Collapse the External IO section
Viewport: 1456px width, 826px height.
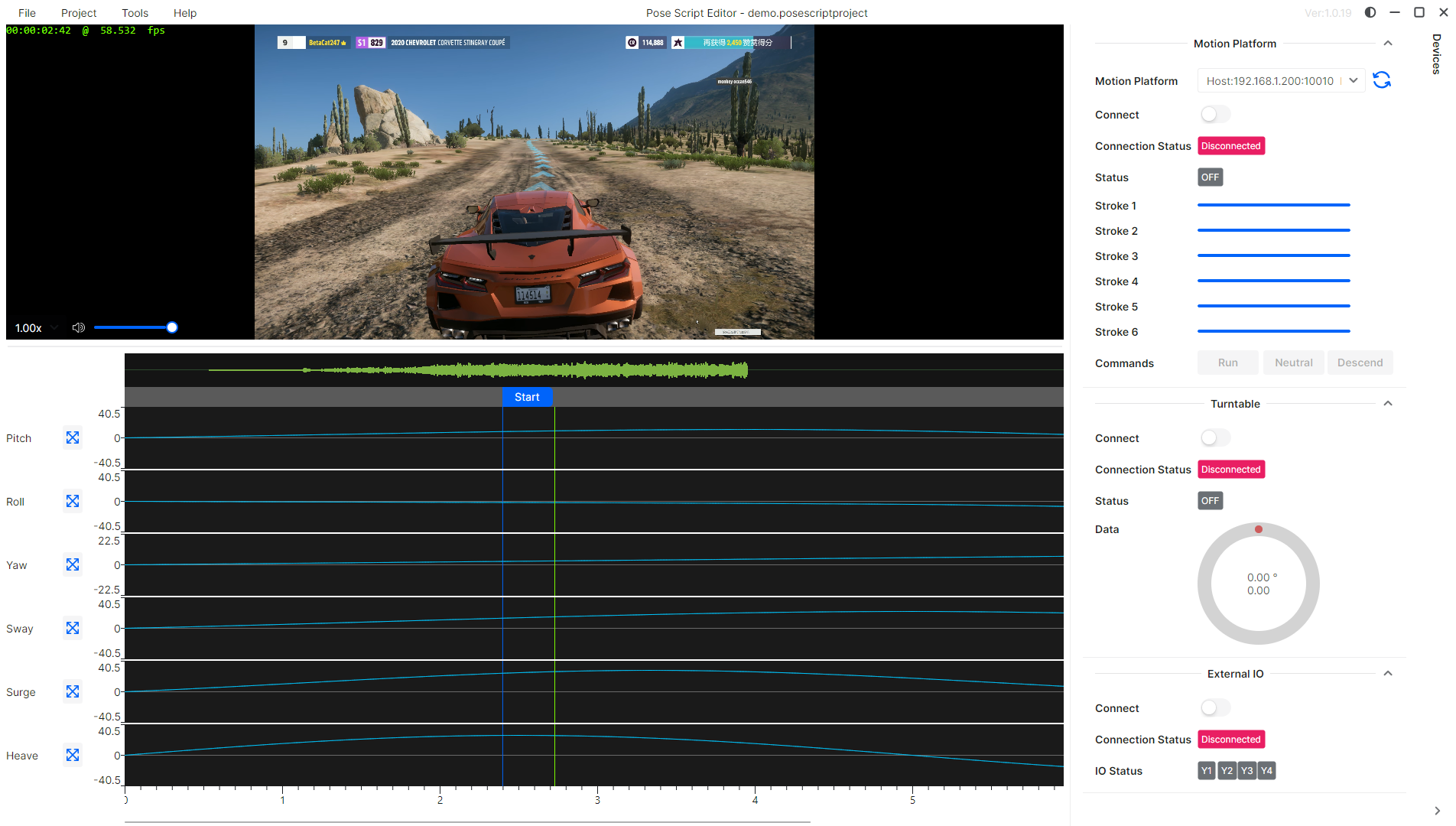click(x=1388, y=674)
